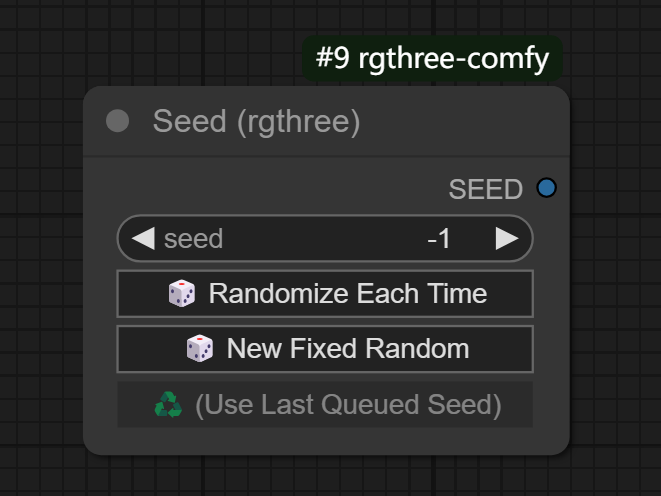661x496 pixels.
Task: Click the #9 rgthree-comfy badge
Action: pyautogui.click(x=432, y=58)
